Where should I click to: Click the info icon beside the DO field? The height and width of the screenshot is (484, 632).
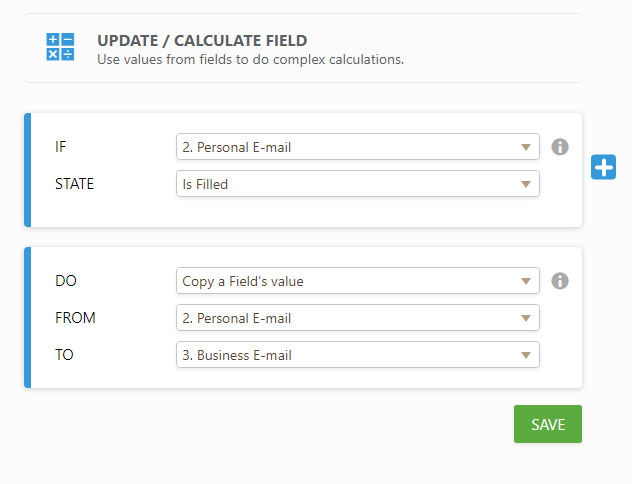(560, 281)
